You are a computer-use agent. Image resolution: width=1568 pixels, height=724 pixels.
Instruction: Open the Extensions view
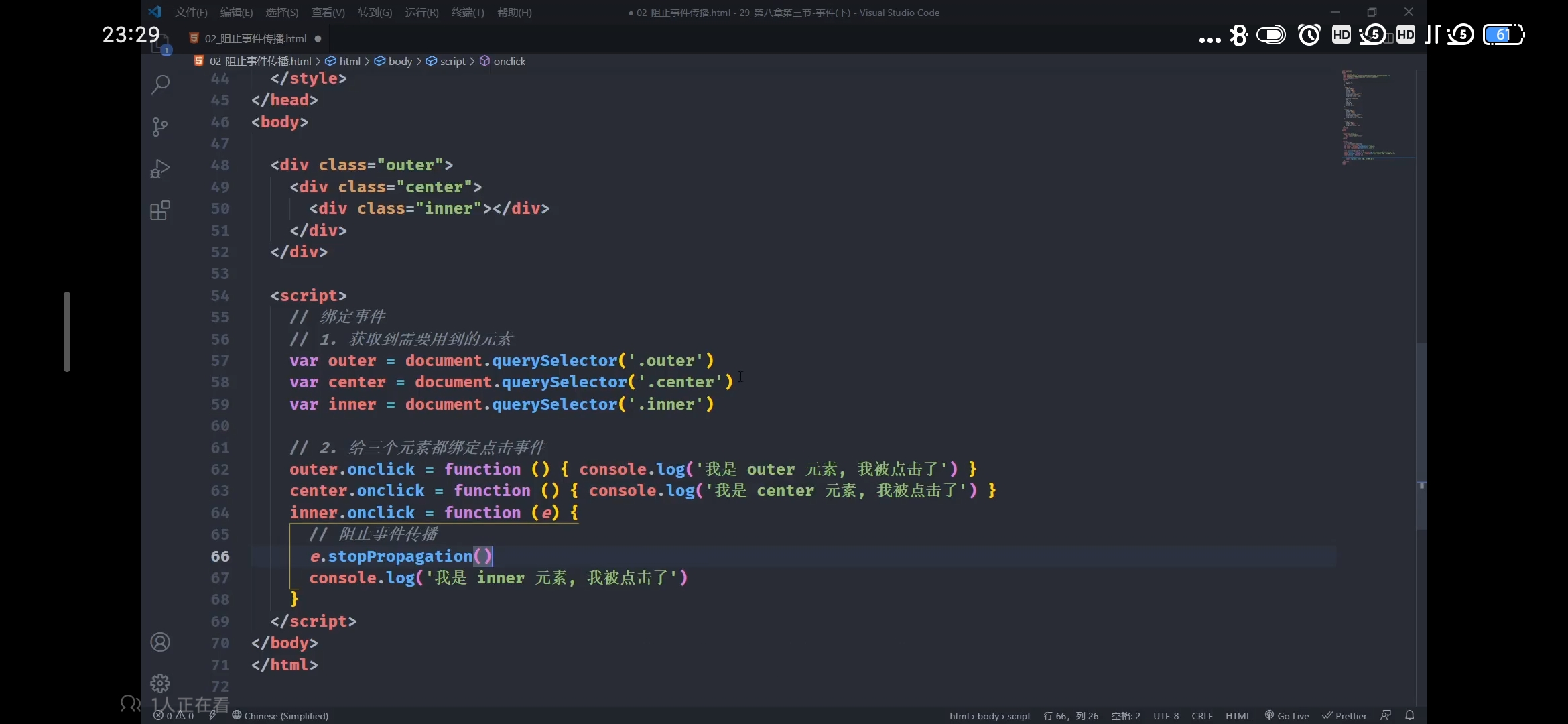pos(160,211)
